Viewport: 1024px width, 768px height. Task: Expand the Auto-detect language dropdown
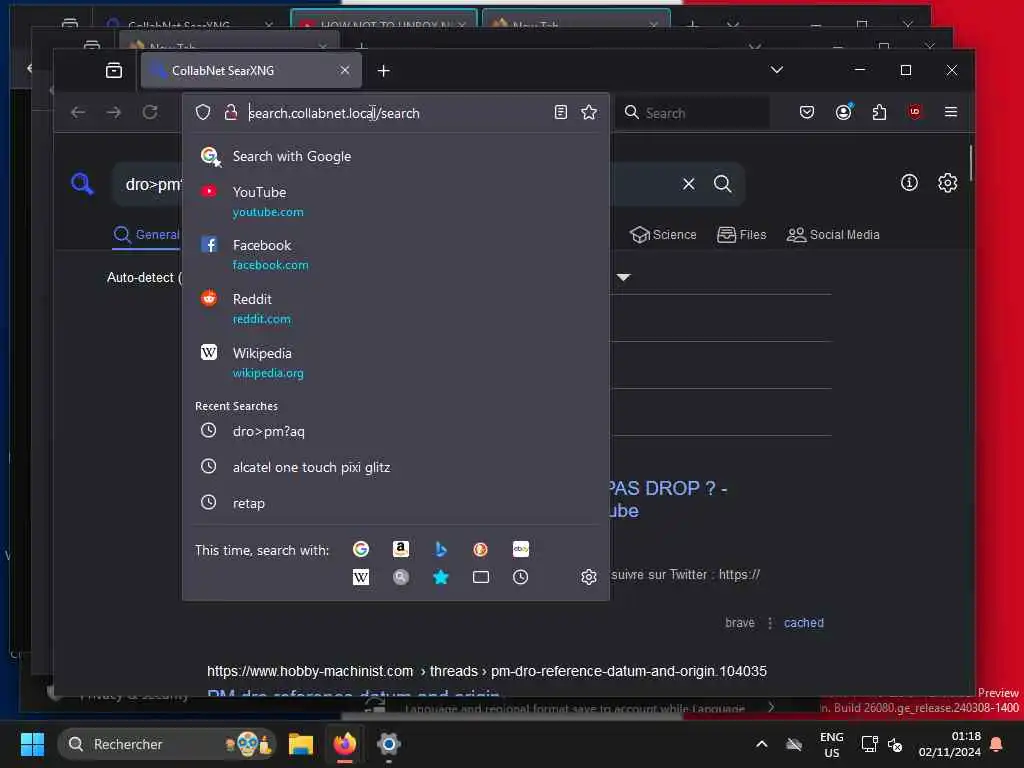coord(144,278)
